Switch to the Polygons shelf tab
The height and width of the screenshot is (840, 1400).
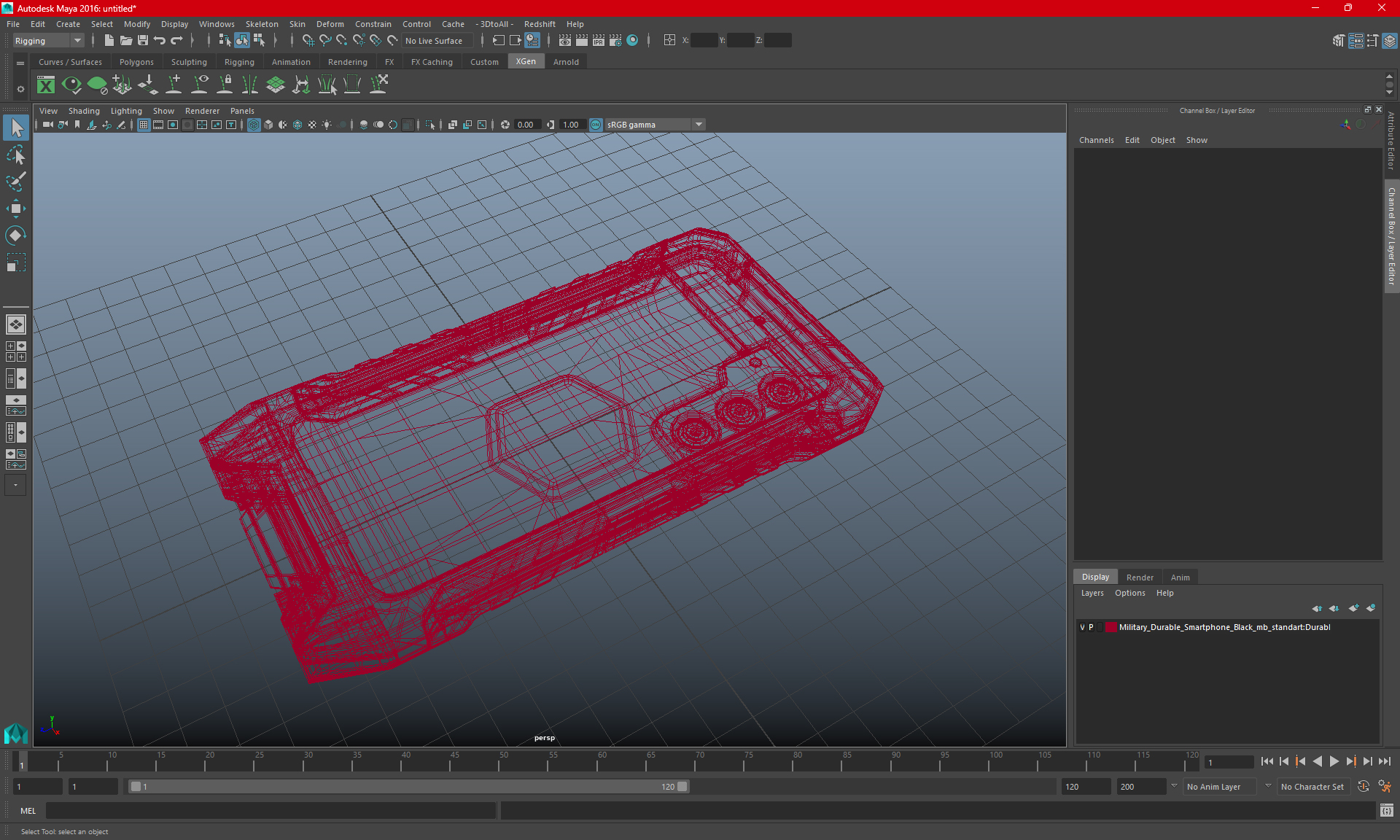[x=136, y=62]
